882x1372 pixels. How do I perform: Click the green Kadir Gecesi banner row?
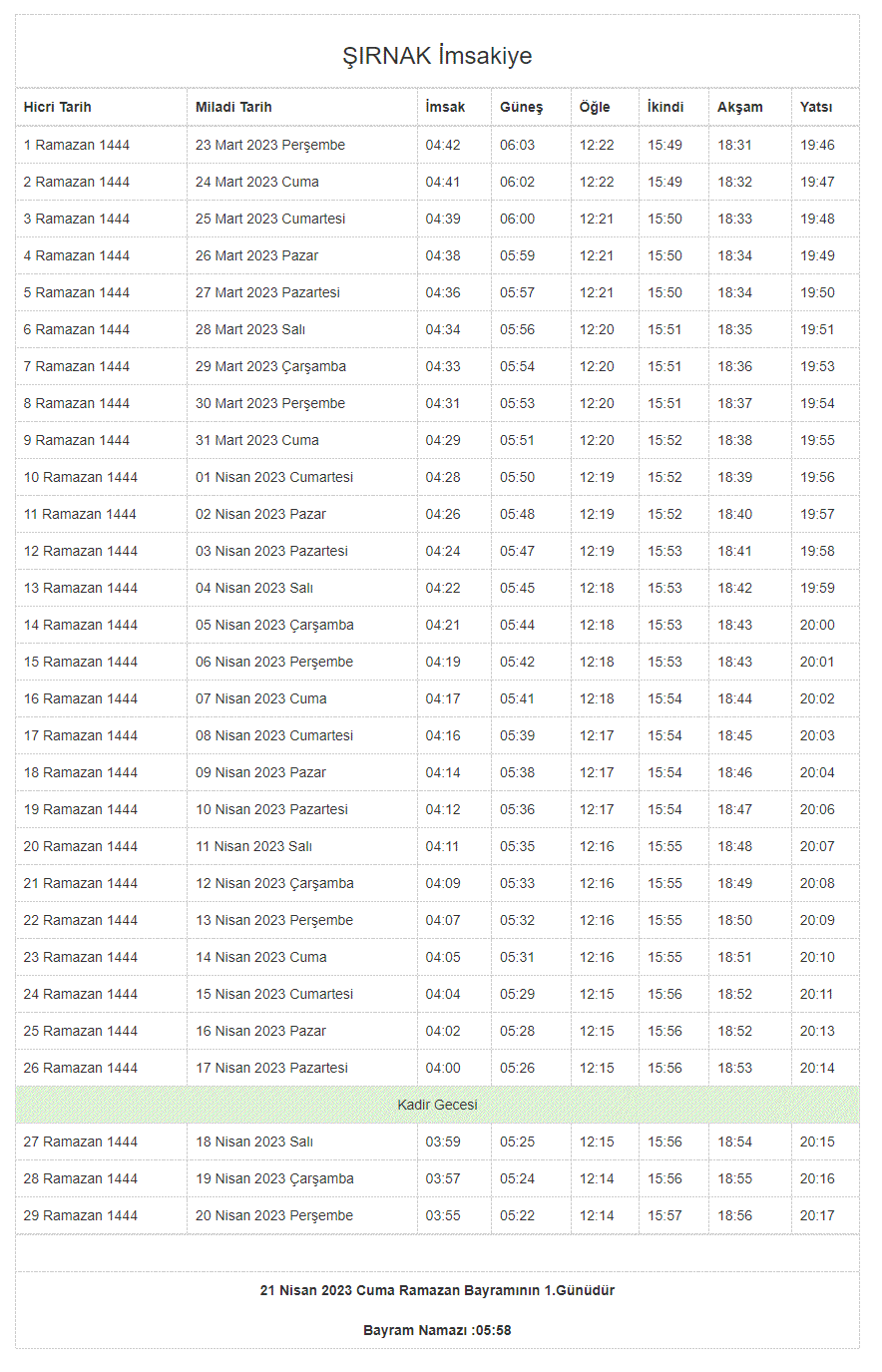pyautogui.click(x=437, y=1105)
